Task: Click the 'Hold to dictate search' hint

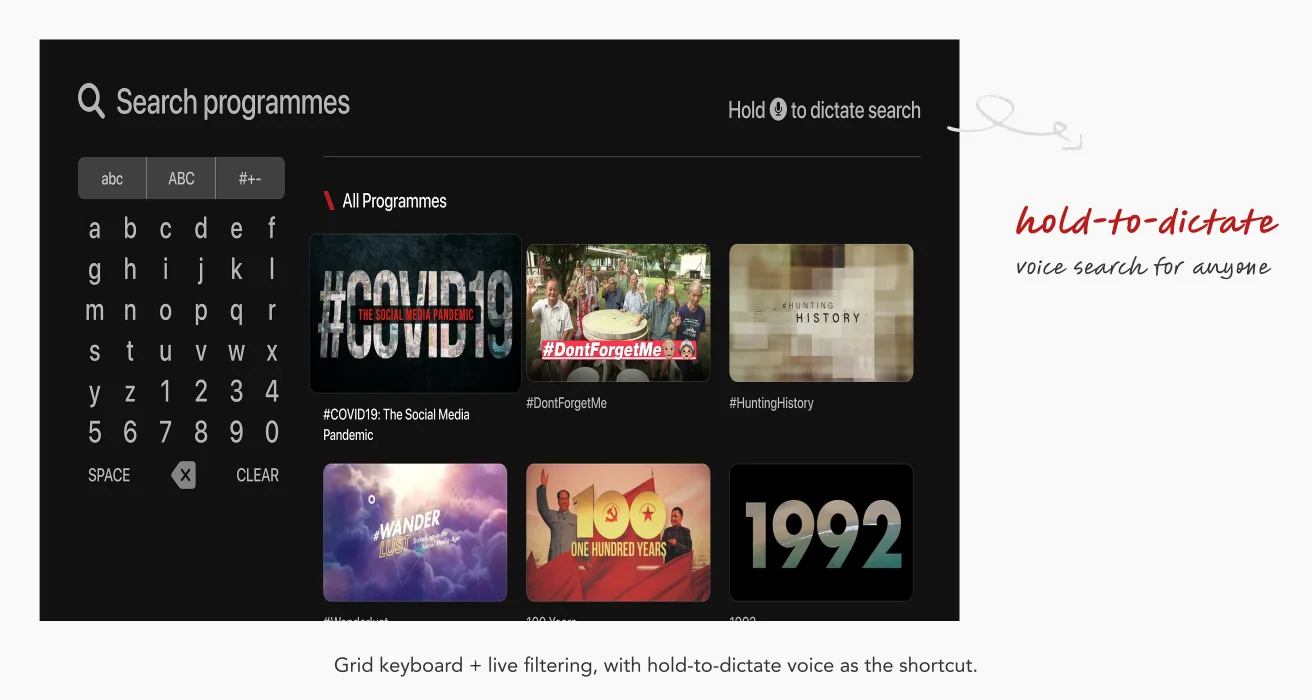Action: coord(824,110)
